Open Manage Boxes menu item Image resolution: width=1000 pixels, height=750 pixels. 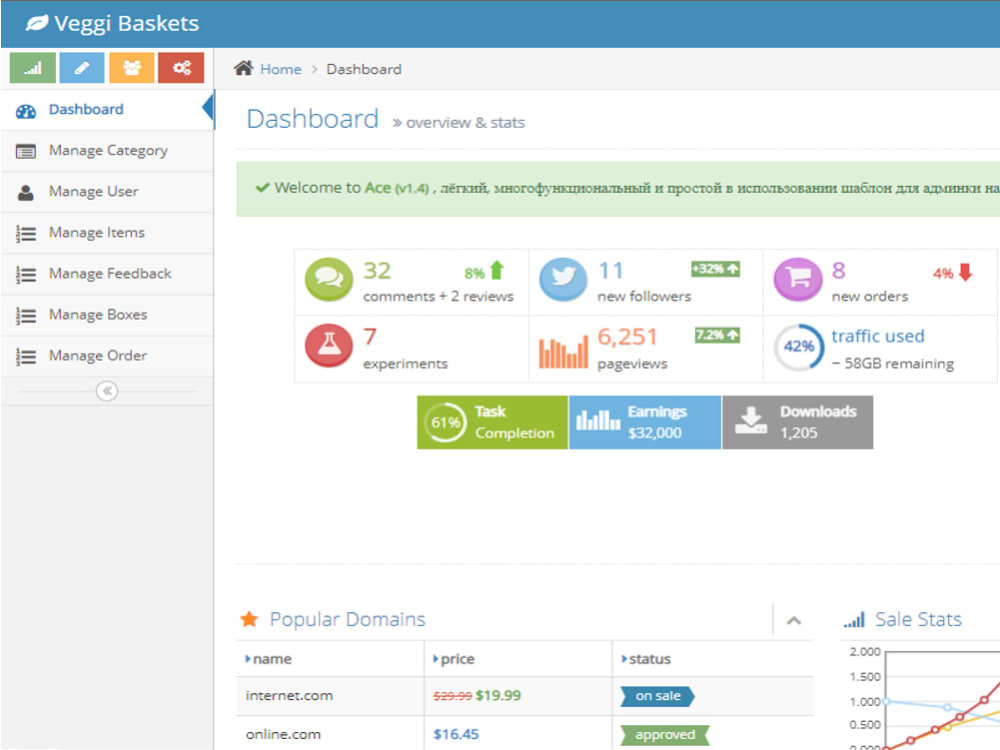point(107,314)
